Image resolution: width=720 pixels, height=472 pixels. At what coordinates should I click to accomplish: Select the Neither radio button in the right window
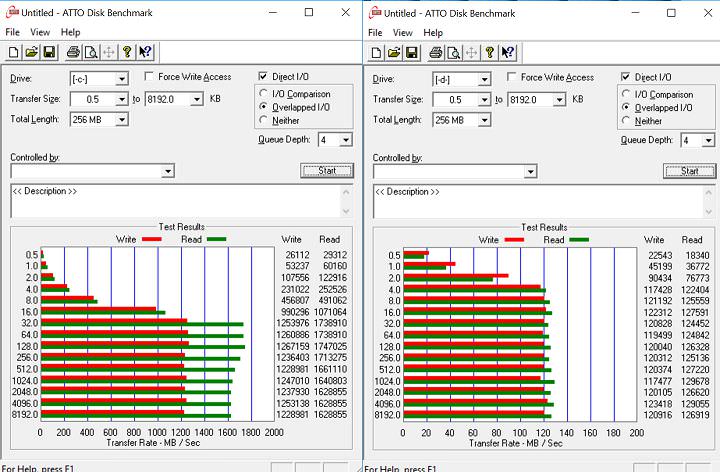[x=627, y=121]
